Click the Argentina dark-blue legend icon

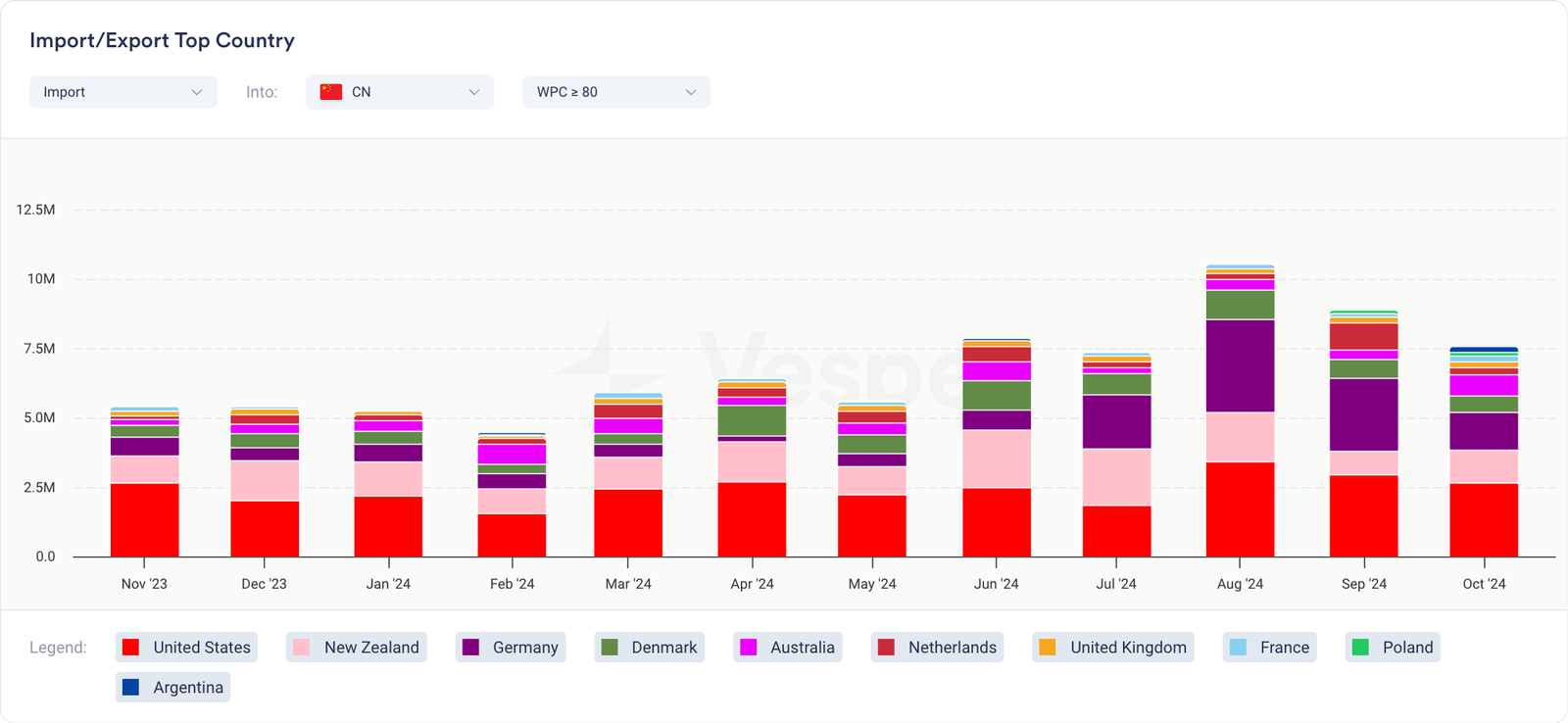coord(130,688)
